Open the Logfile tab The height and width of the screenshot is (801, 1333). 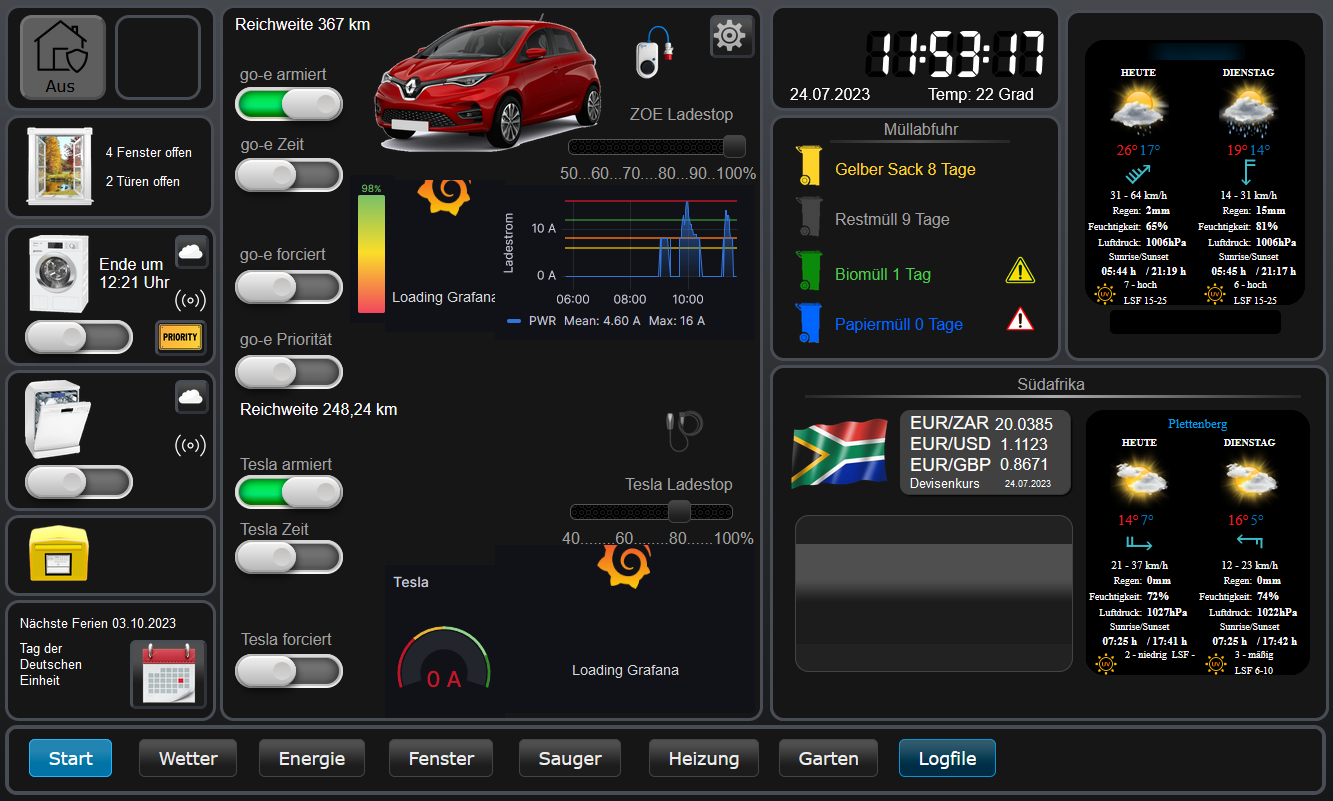point(946,758)
